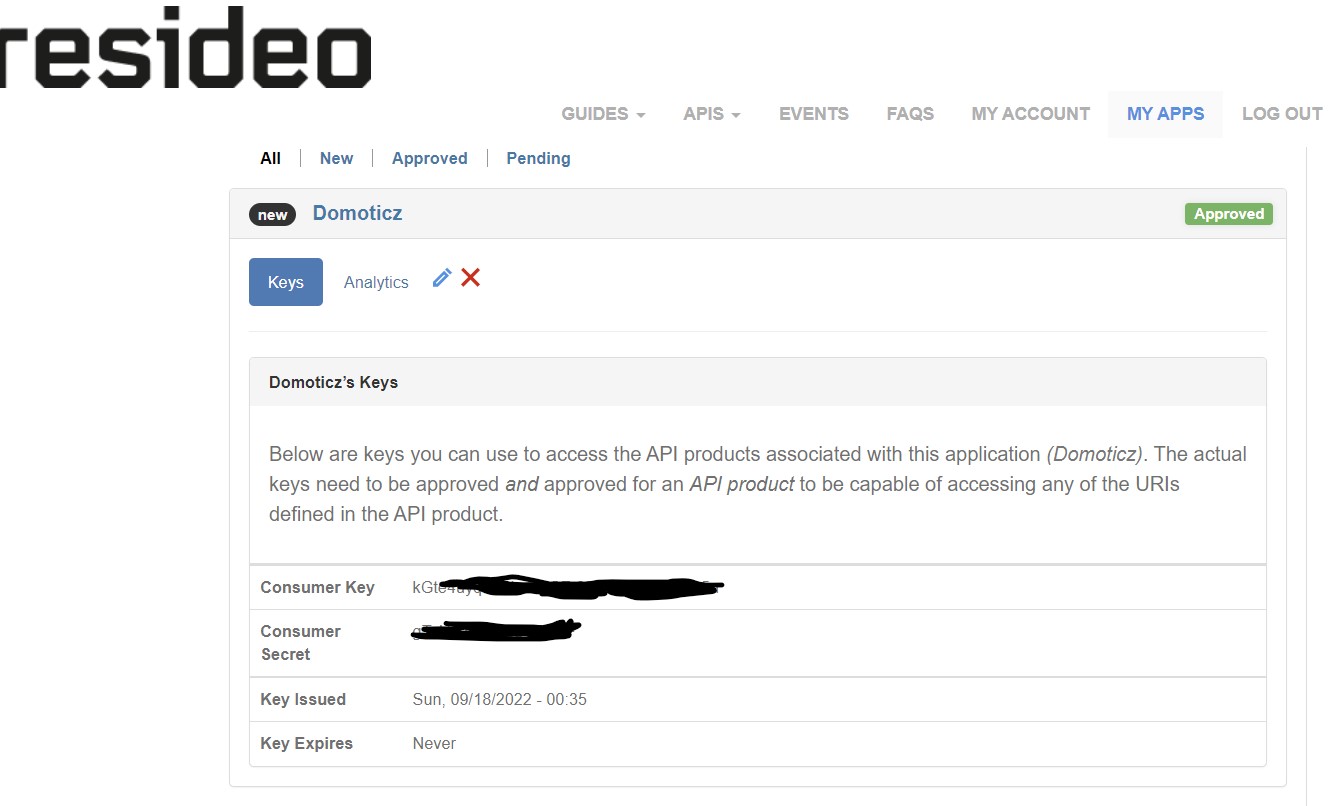This screenshot has width=1333, height=806.
Task: Click LOG OUT in the navigation
Action: coord(1282,114)
